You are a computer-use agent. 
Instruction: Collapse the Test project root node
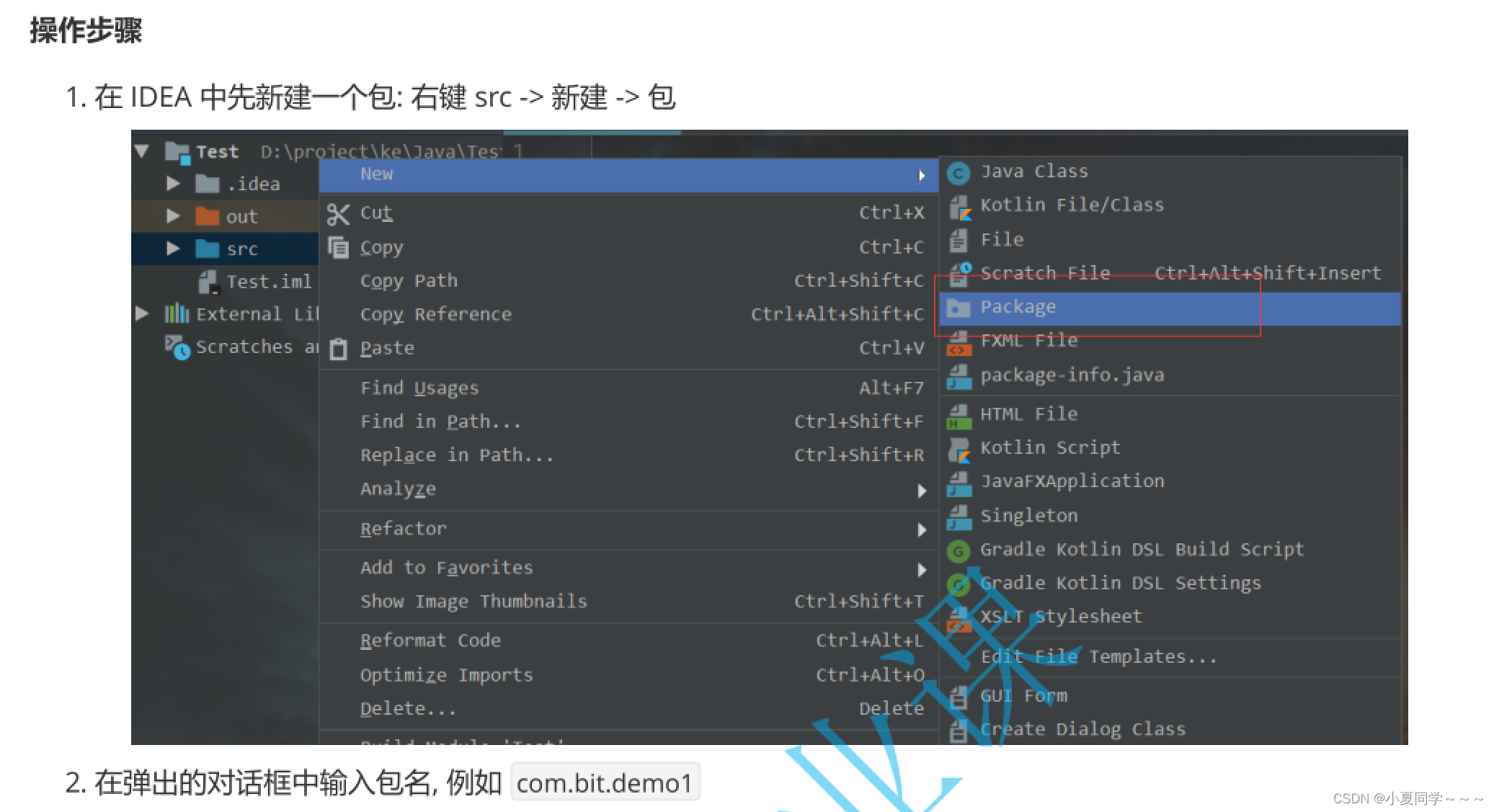(x=142, y=151)
